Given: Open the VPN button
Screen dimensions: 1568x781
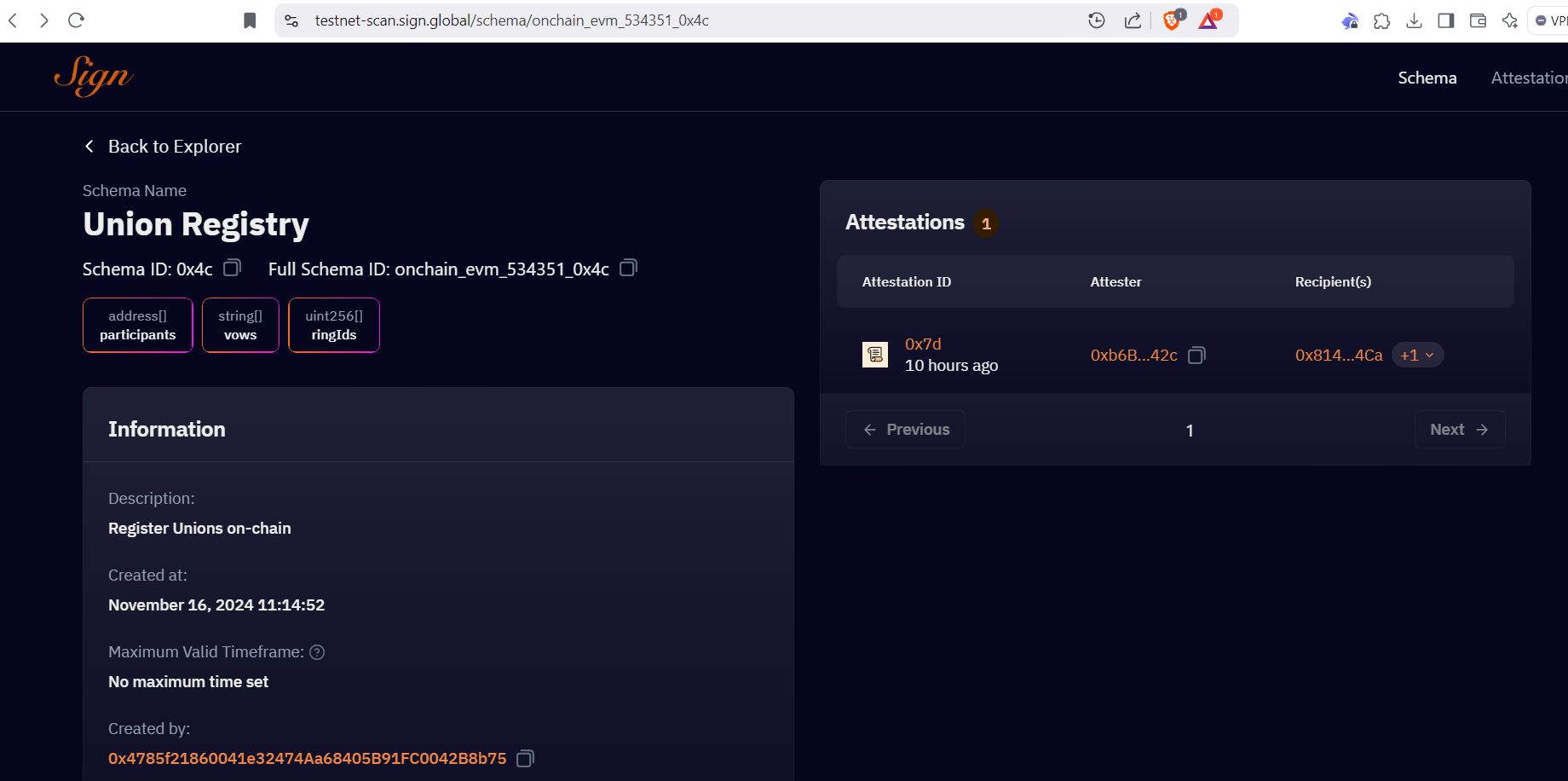Looking at the screenshot, I should (x=1549, y=20).
